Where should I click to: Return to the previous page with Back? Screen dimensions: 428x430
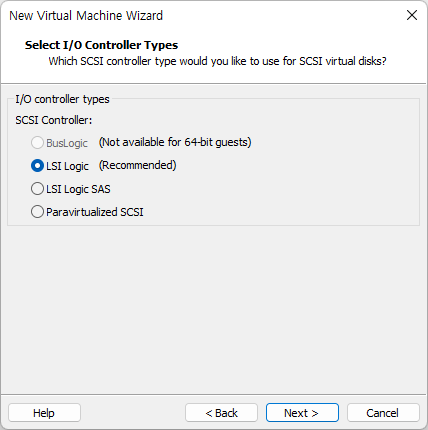tap(221, 413)
